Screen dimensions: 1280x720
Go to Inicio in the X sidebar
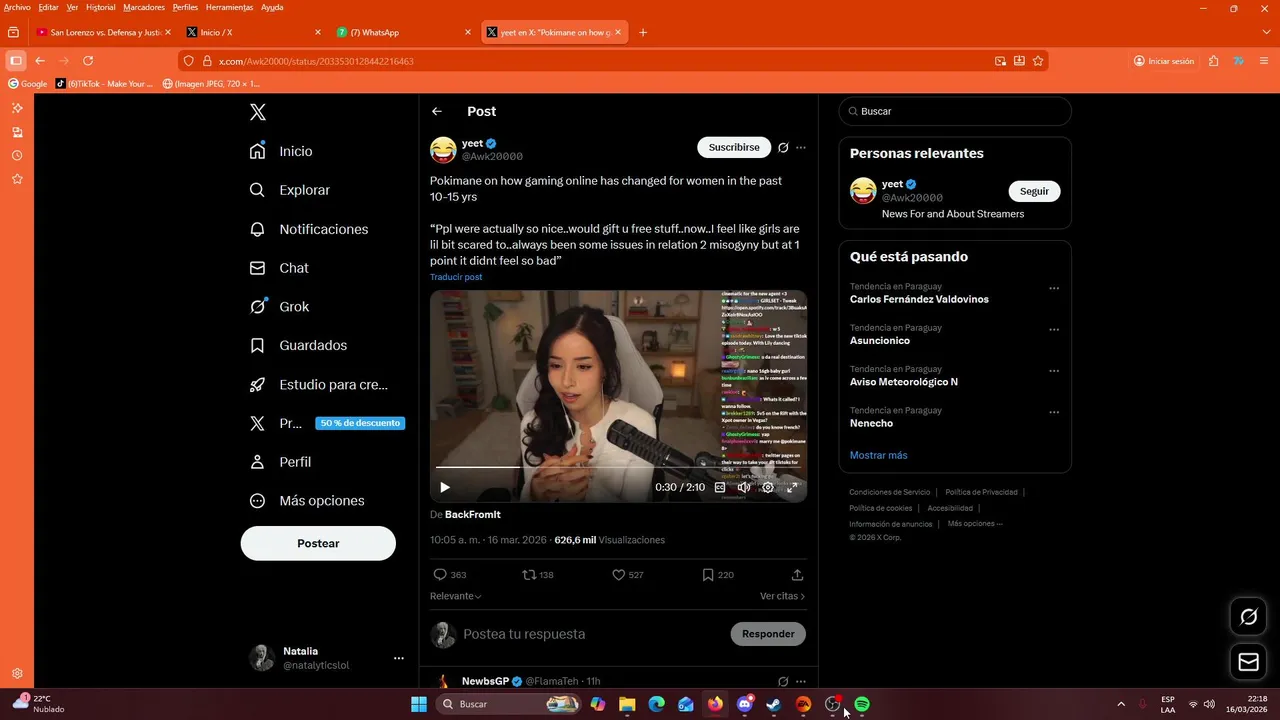(x=281, y=151)
